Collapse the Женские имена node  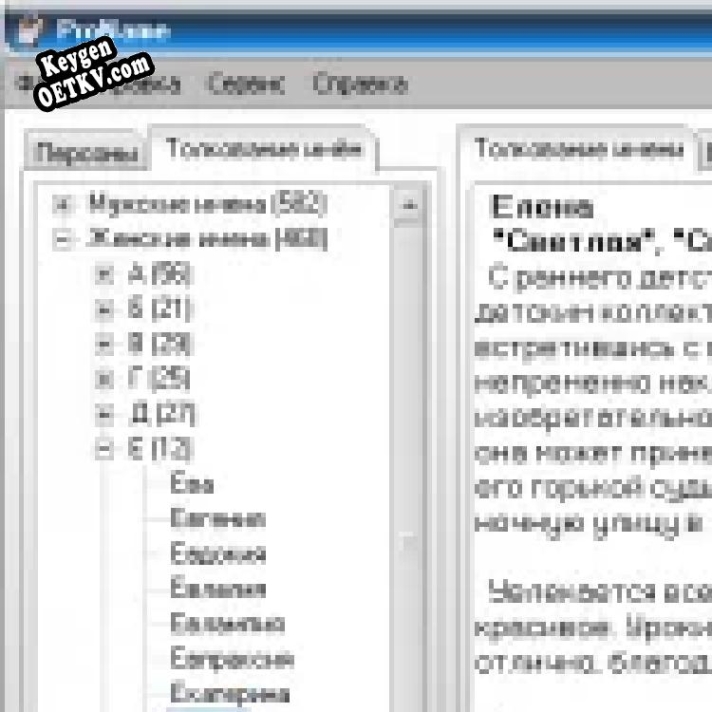pyautogui.click(x=62, y=239)
